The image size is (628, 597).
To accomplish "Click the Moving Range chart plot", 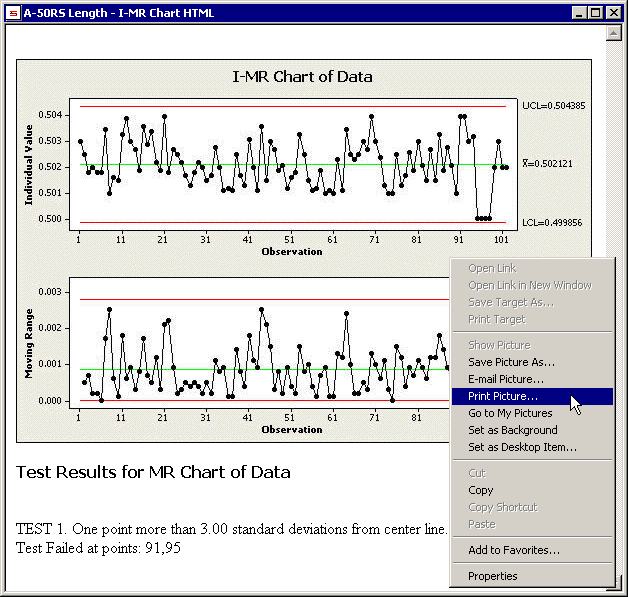I will 260,350.
